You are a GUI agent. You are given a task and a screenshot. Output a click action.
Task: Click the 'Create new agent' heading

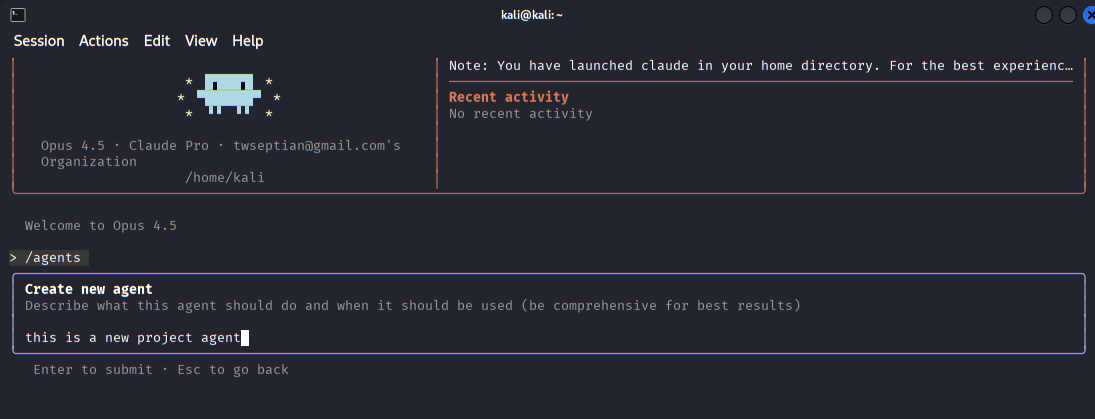(x=88, y=289)
